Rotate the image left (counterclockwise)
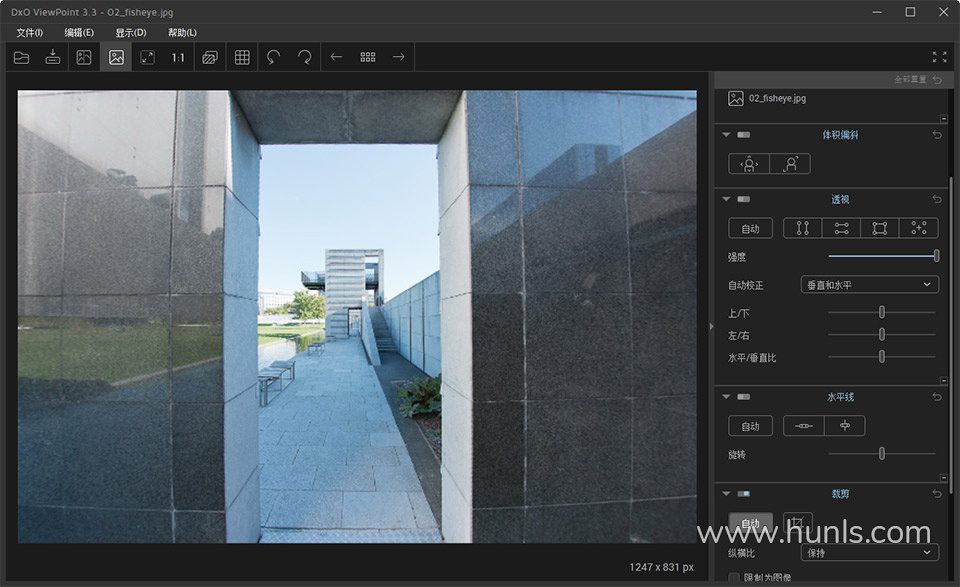The width and height of the screenshot is (960, 587). (x=273, y=57)
